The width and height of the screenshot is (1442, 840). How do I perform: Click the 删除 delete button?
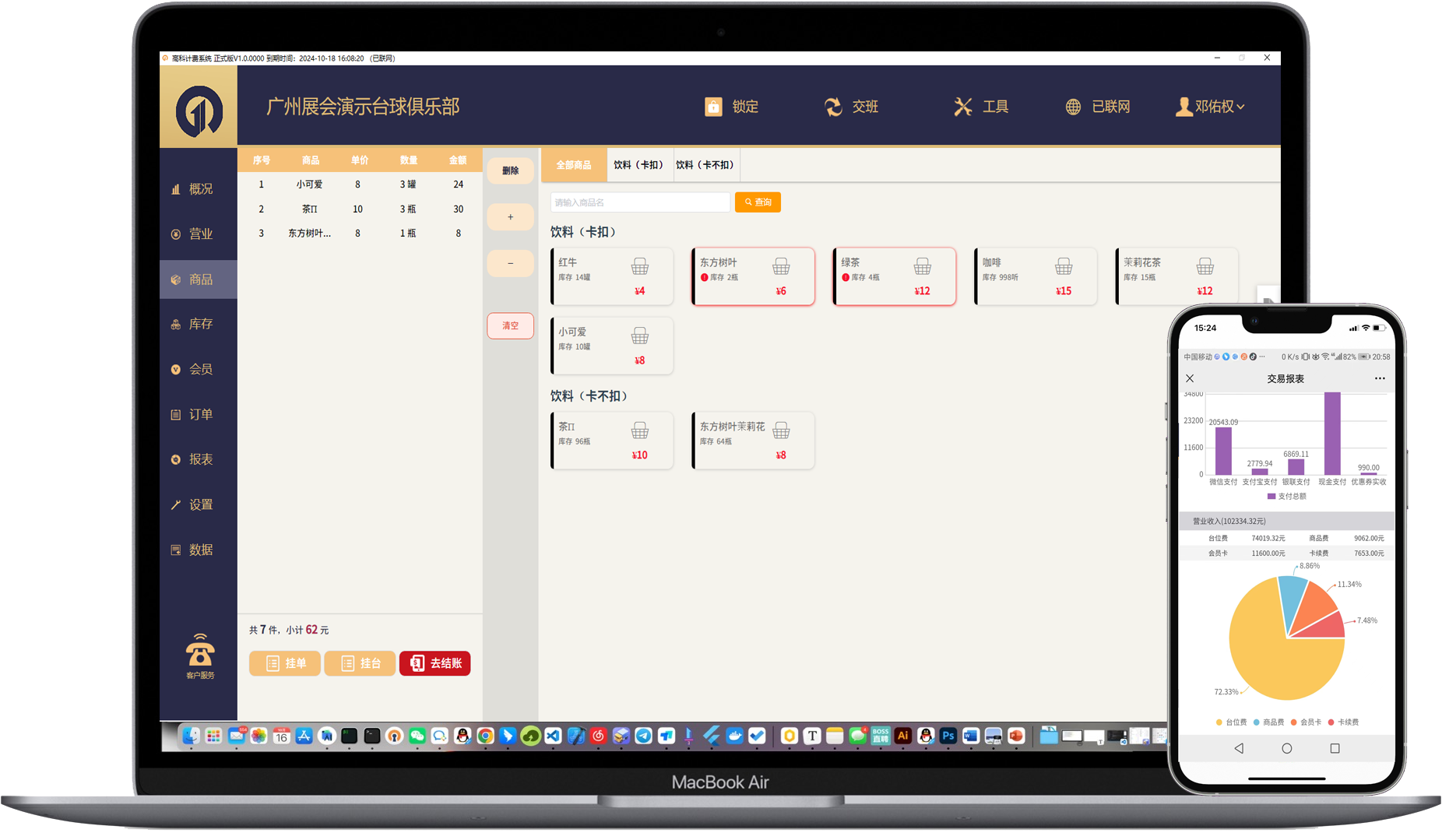click(511, 170)
